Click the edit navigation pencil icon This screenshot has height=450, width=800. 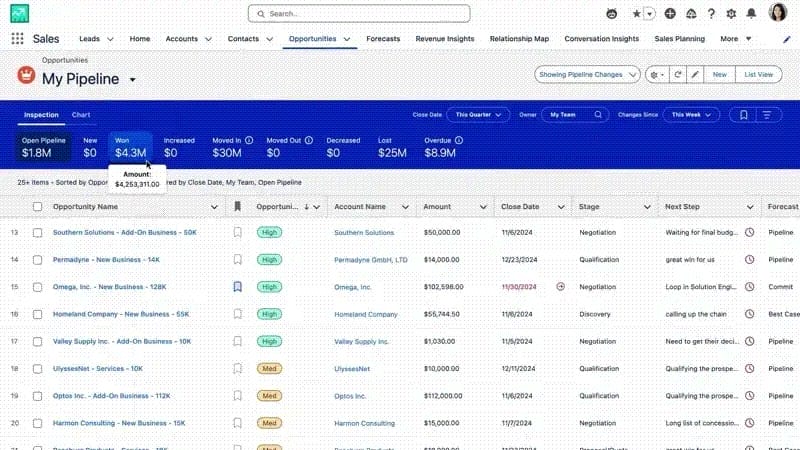click(x=787, y=39)
